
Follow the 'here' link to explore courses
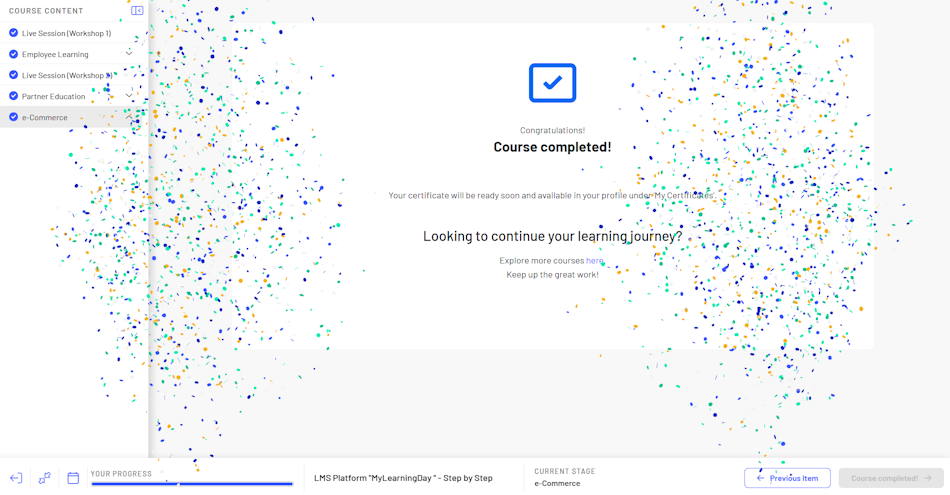(594, 261)
